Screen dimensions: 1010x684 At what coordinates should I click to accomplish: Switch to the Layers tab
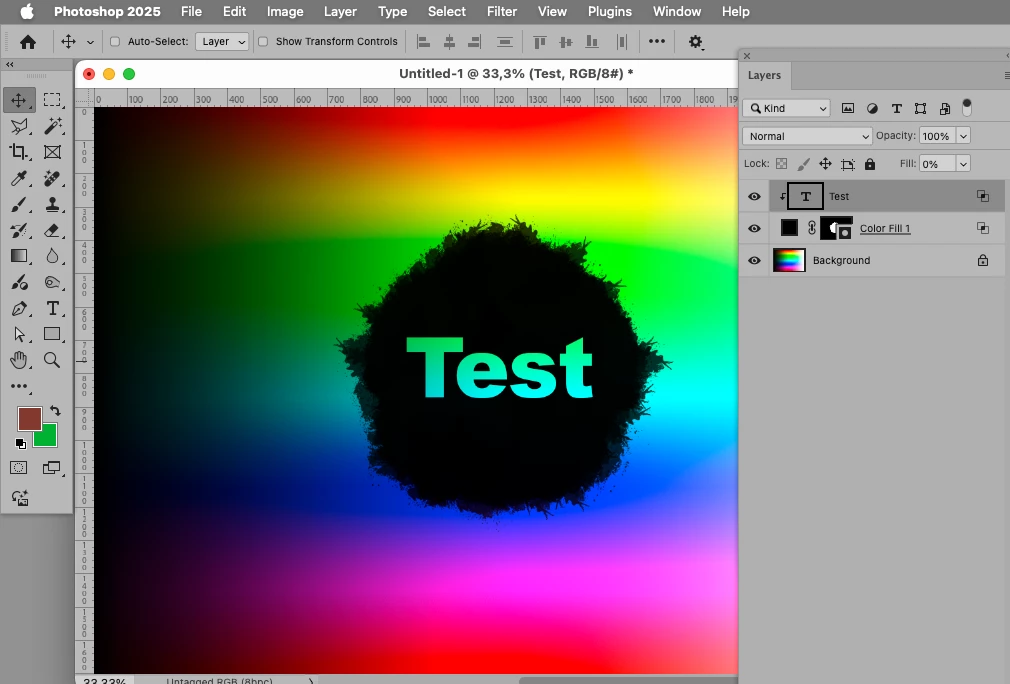[x=764, y=75]
